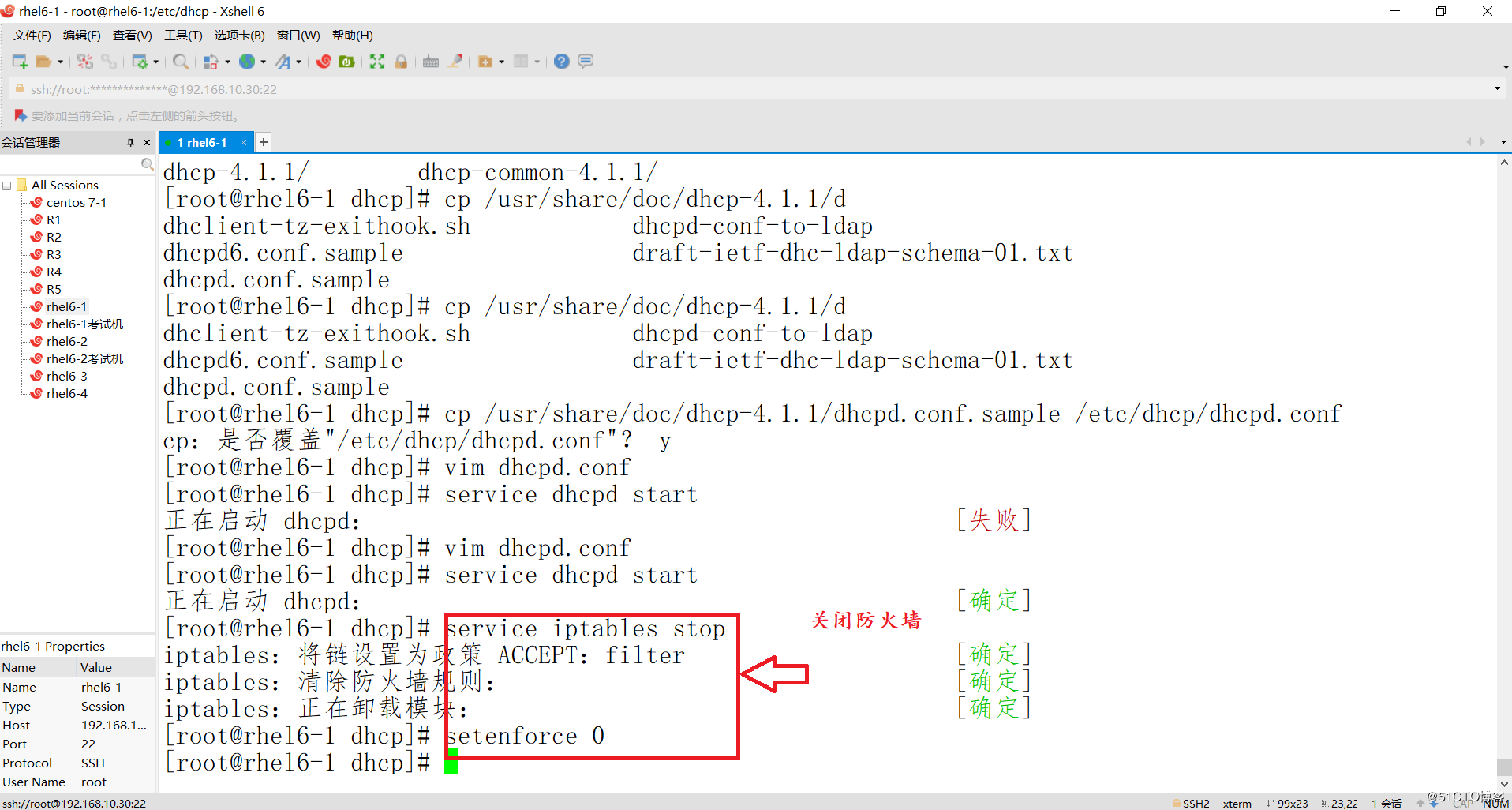The width and height of the screenshot is (1512, 810).
Task: Expand the font dropdown arrow
Action: pyautogui.click(x=299, y=62)
